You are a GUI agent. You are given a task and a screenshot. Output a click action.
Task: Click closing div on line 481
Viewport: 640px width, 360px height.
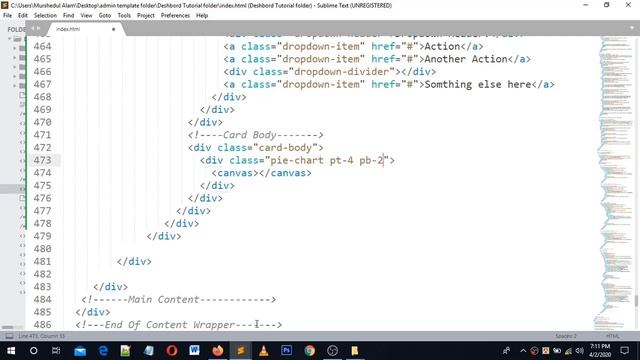pyautogui.click(x=134, y=262)
